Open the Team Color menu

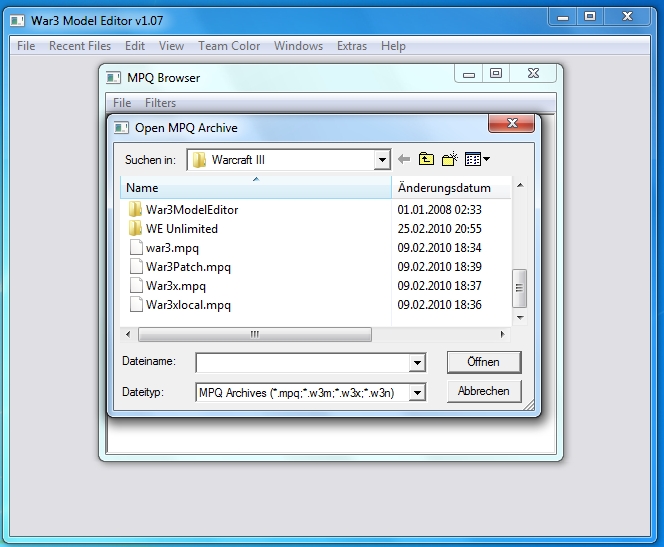(x=229, y=46)
